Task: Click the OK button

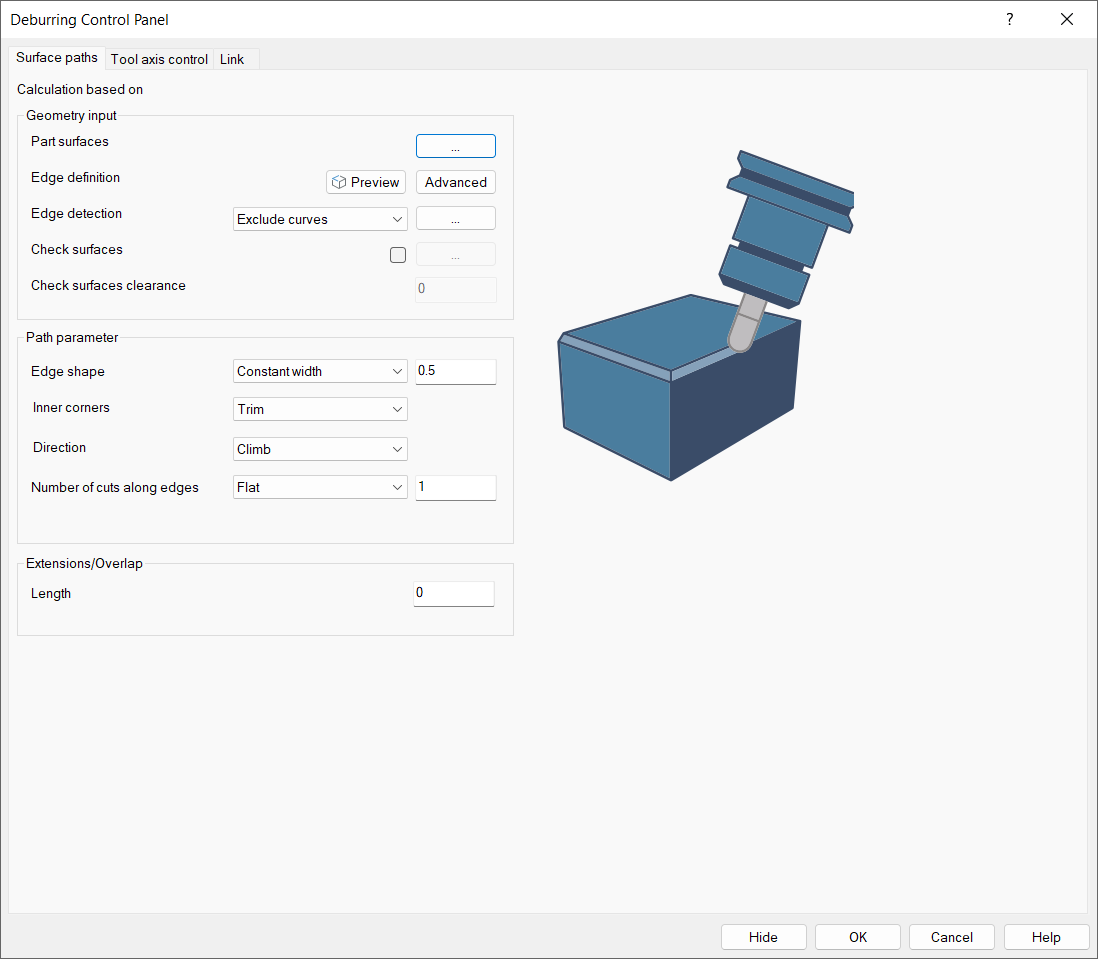Action: click(858, 937)
